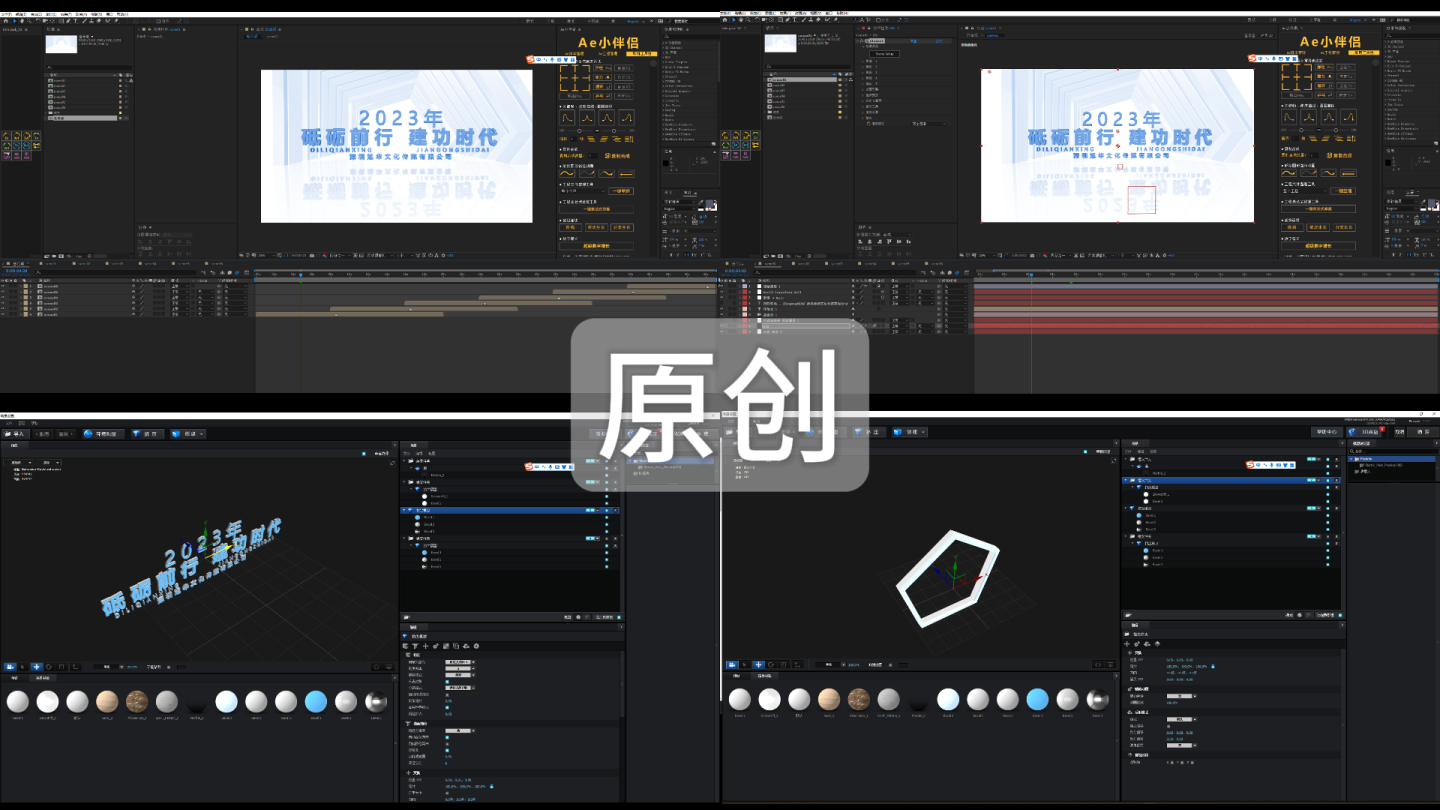Click the fourth easing curve icon in top-left Ae小伴侣 panel
The width and height of the screenshot is (1440, 810).
pyautogui.click(x=625, y=117)
